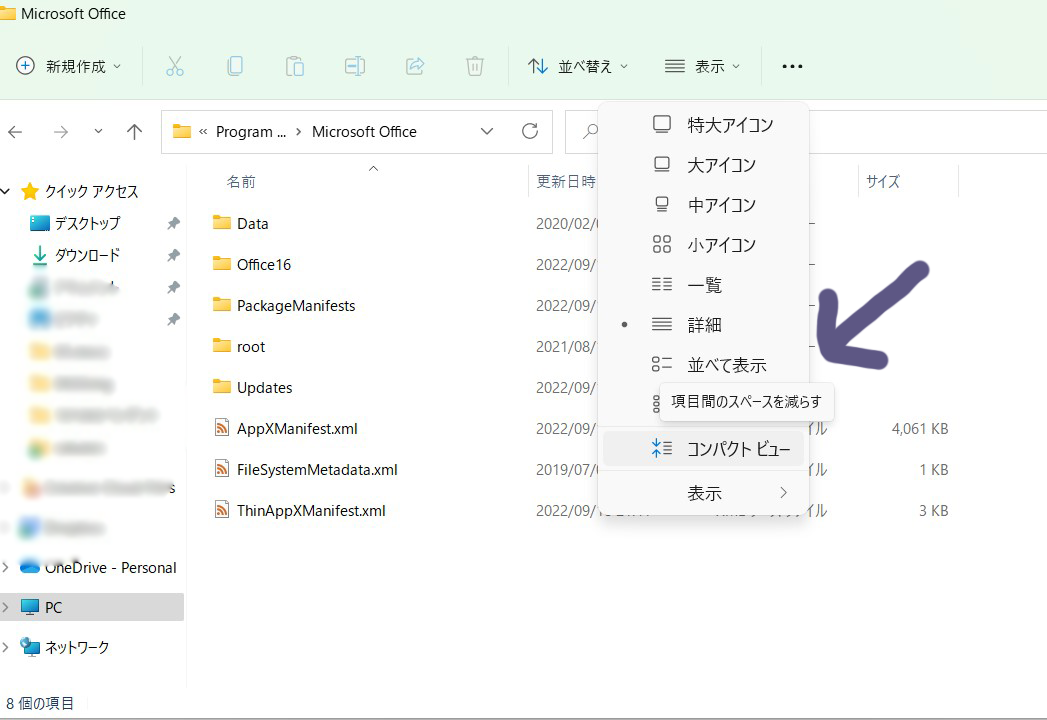This screenshot has height=720, width=1047.
Task: Select FileSystemMetadata.xml file name
Action: coord(317,470)
